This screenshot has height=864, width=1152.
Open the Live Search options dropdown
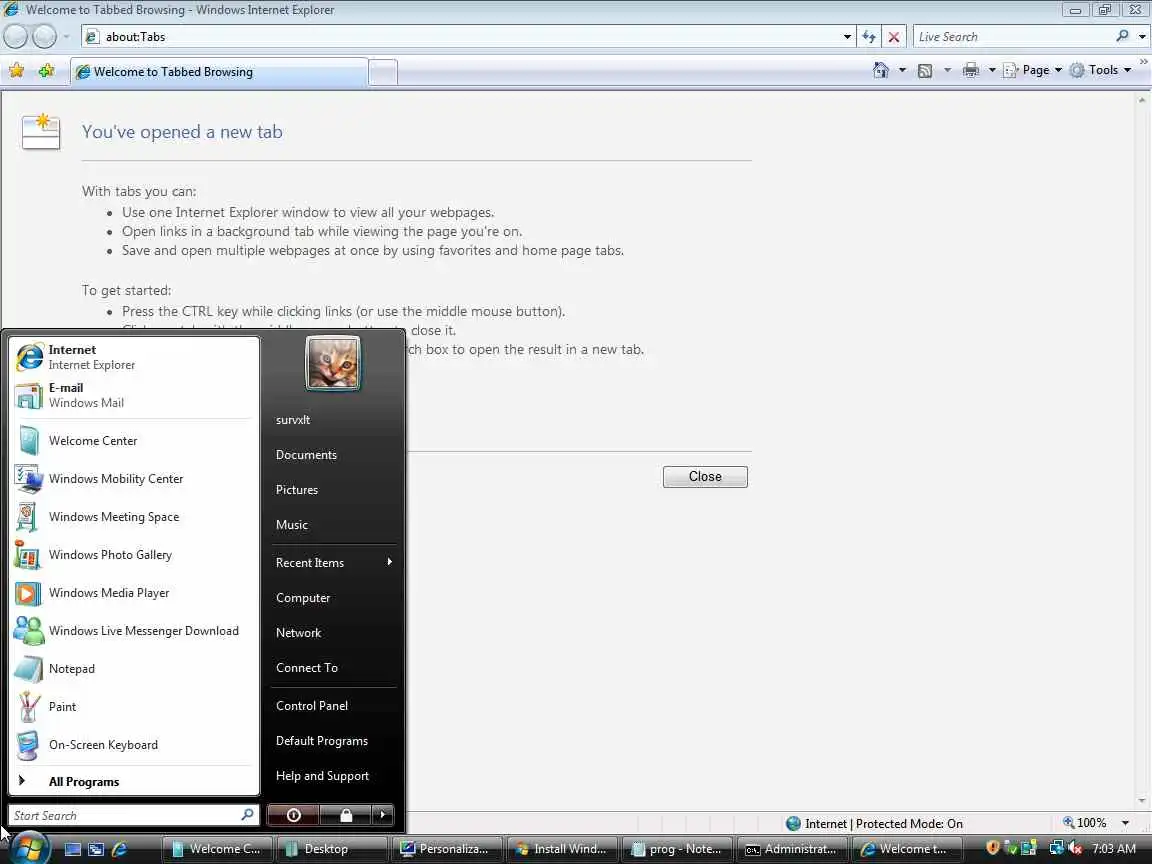[x=1142, y=37]
